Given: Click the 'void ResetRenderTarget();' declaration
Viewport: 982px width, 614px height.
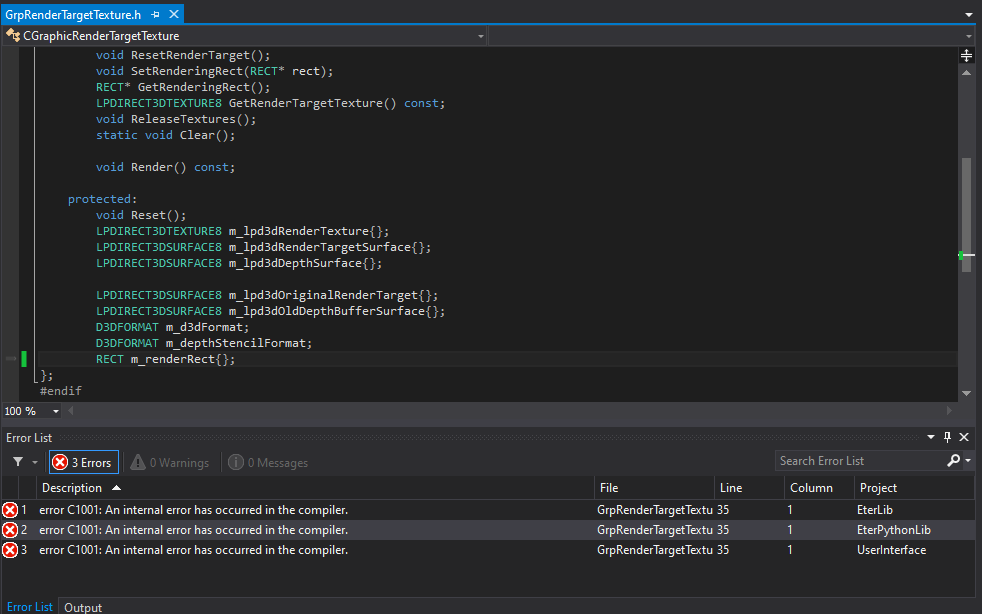Looking at the screenshot, I should 183,55.
